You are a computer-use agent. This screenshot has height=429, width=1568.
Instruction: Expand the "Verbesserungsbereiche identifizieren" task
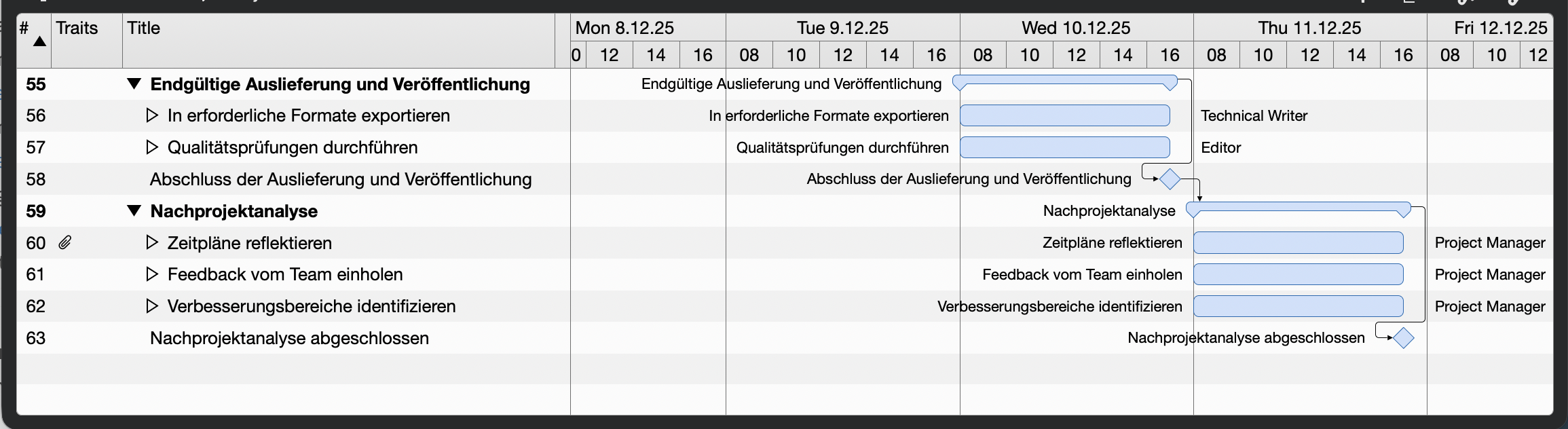click(x=152, y=306)
